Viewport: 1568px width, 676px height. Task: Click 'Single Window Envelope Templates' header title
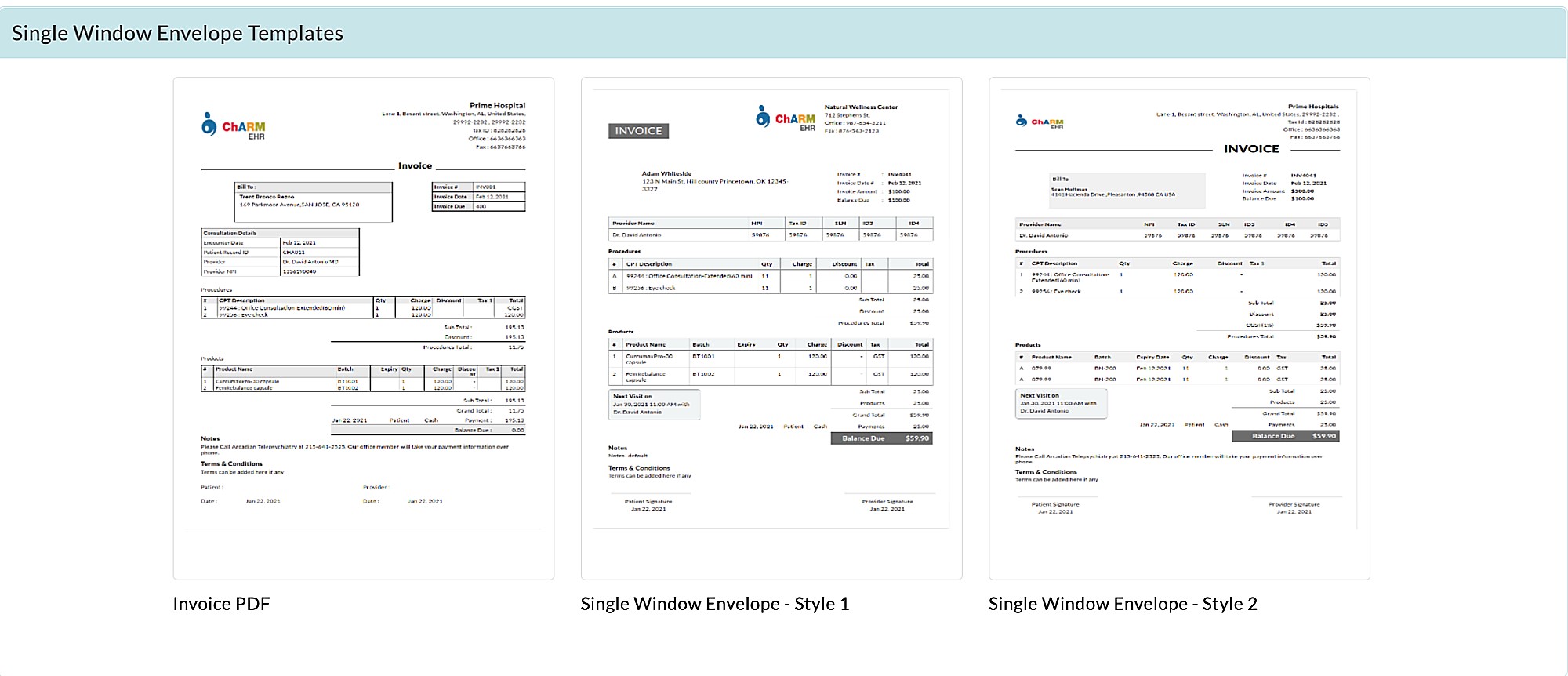pos(177,33)
